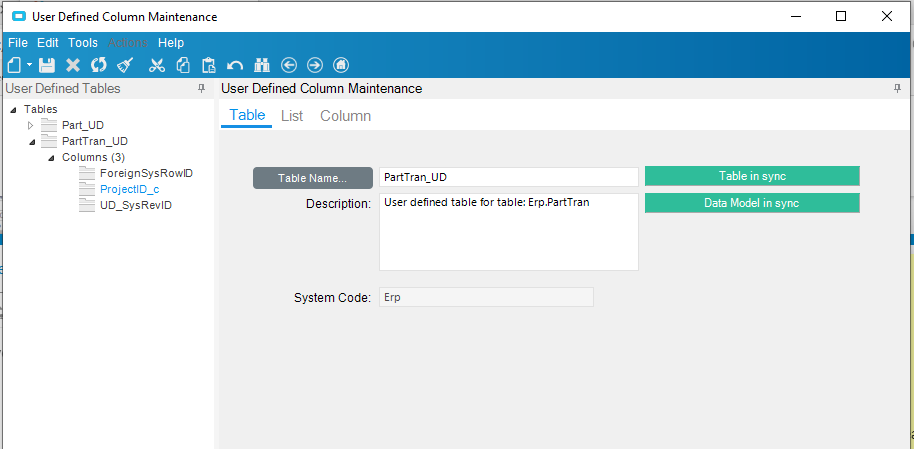Select ProjectID_c in the tree
This screenshot has width=914, height=449.
pos(129,190)
